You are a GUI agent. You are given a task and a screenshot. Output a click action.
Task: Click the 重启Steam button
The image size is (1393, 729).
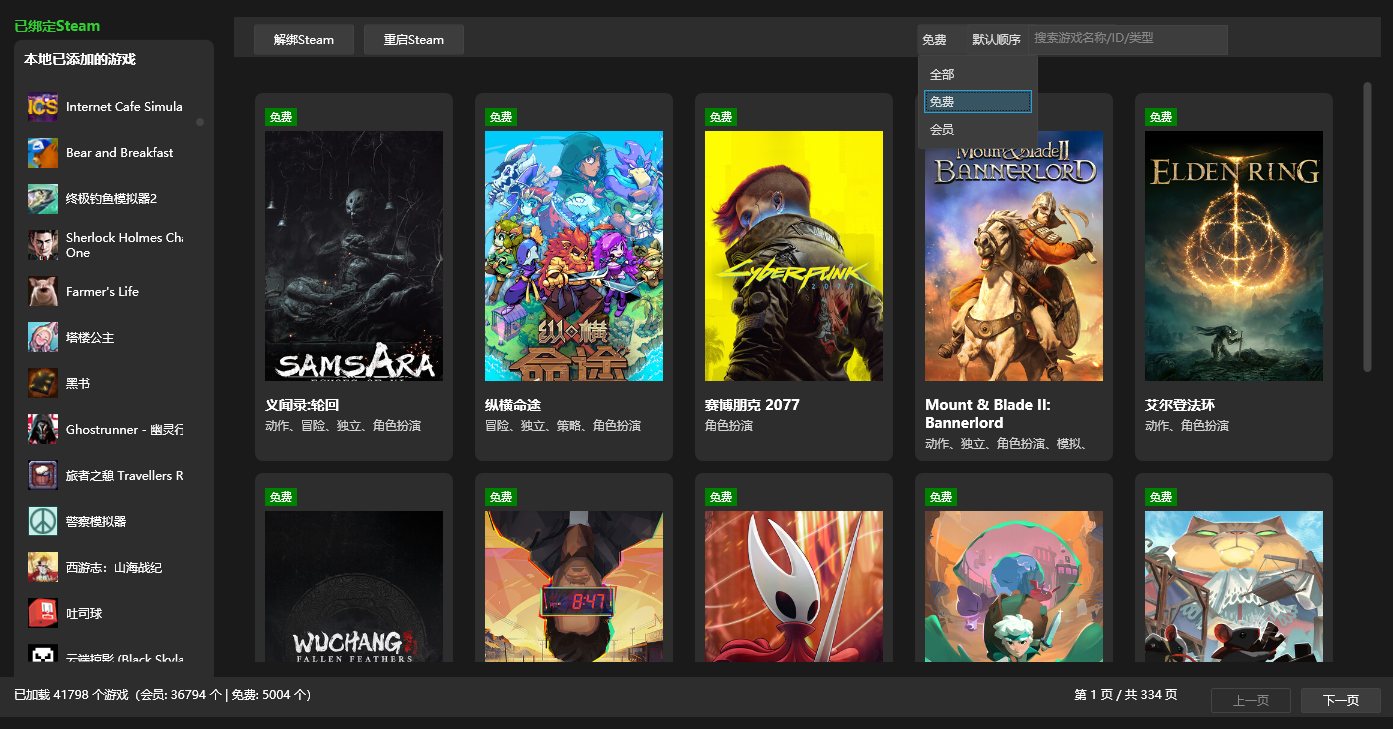point(414,40)
